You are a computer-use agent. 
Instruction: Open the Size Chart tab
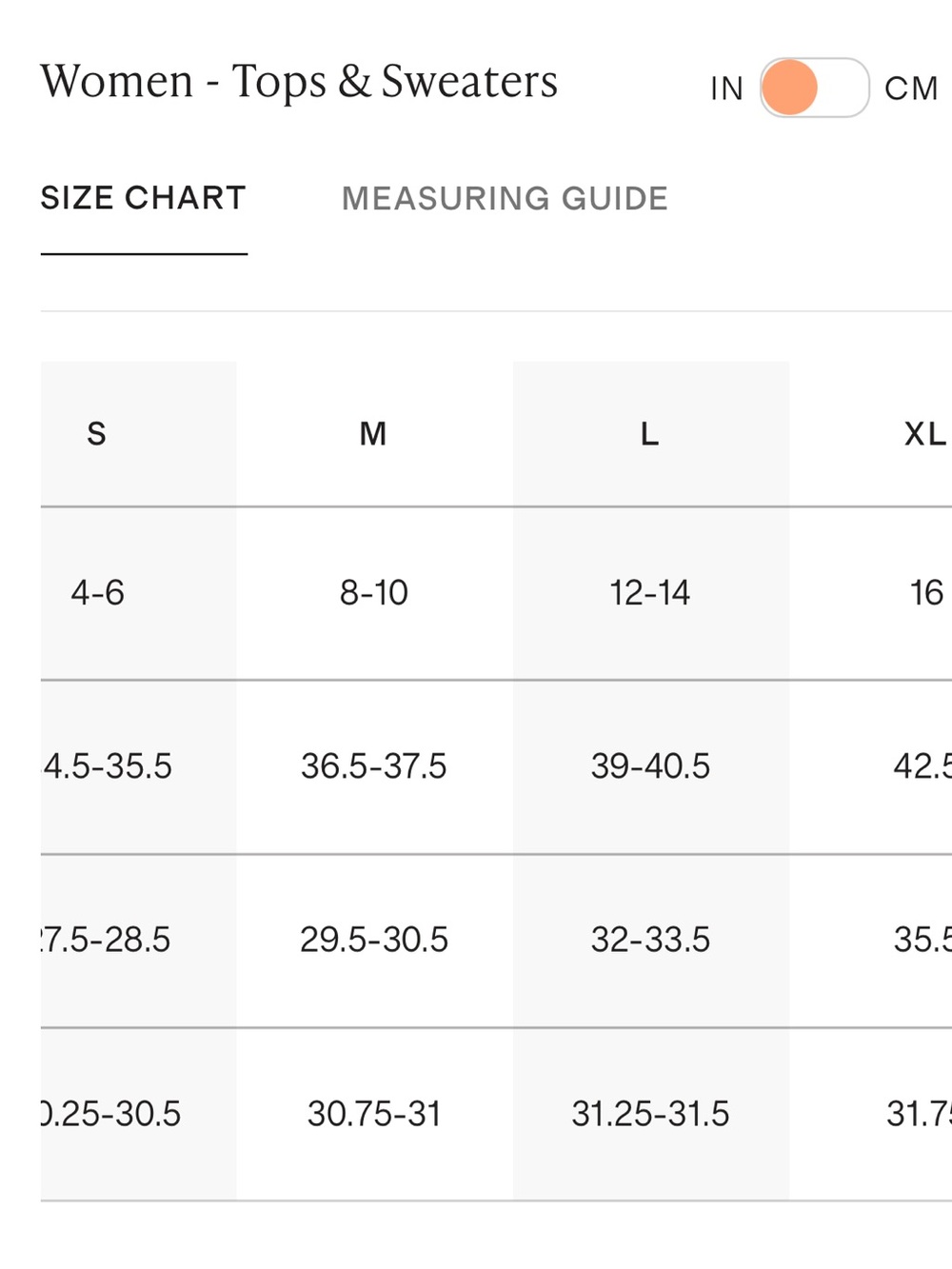tap(144, 198)
